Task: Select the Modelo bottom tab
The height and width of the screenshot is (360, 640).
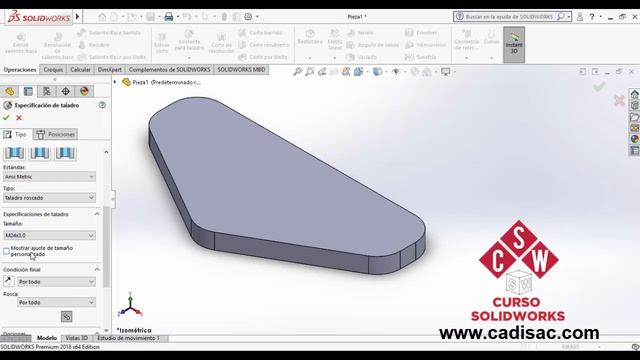Action: click(x=47, y=338)
